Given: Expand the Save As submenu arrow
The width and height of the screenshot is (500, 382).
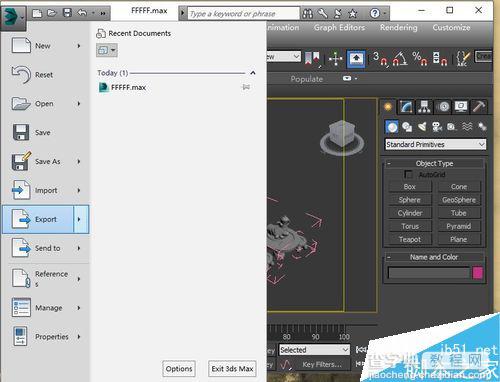Looking at the screenshot, I should [79, 161].
